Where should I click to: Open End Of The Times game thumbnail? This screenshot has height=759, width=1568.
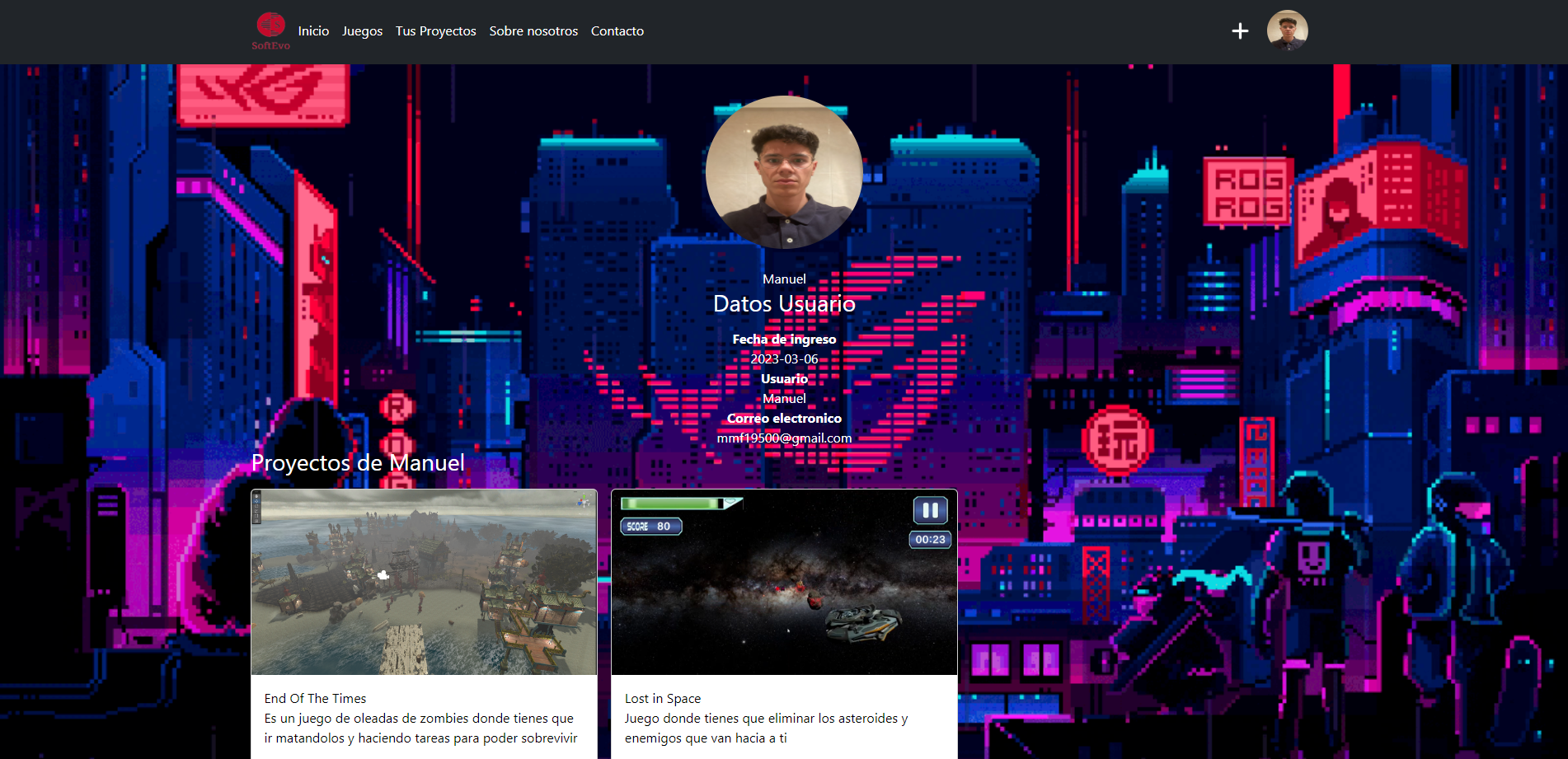(424, 583)
